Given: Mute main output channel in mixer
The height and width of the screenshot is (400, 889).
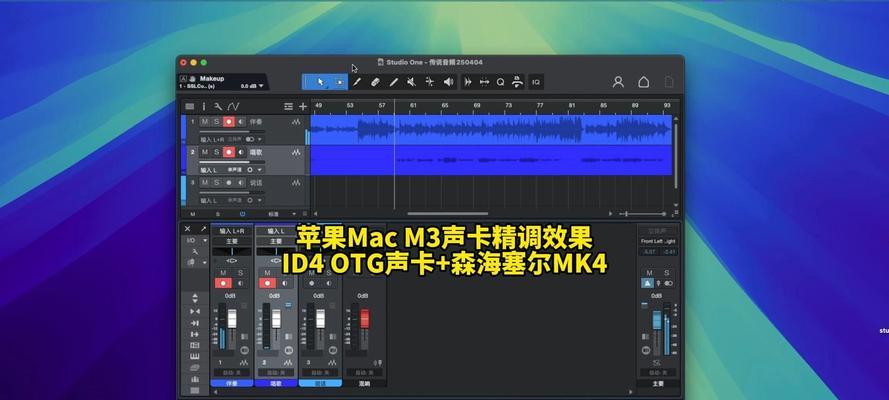Looking at the screenshot, I should point(649,273).
